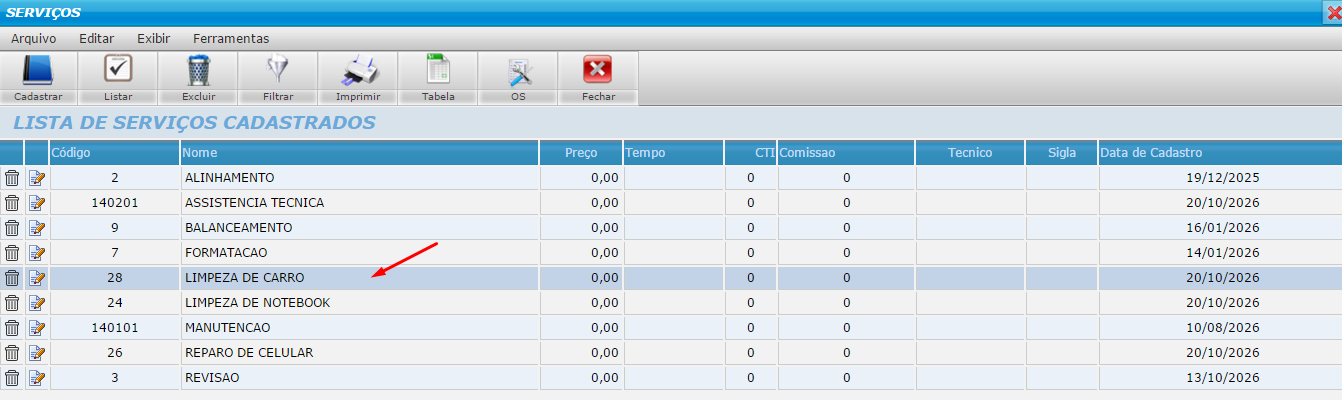1342x400 pixels.
Task: Click the Tempo column header
Action: click(673, 153)
